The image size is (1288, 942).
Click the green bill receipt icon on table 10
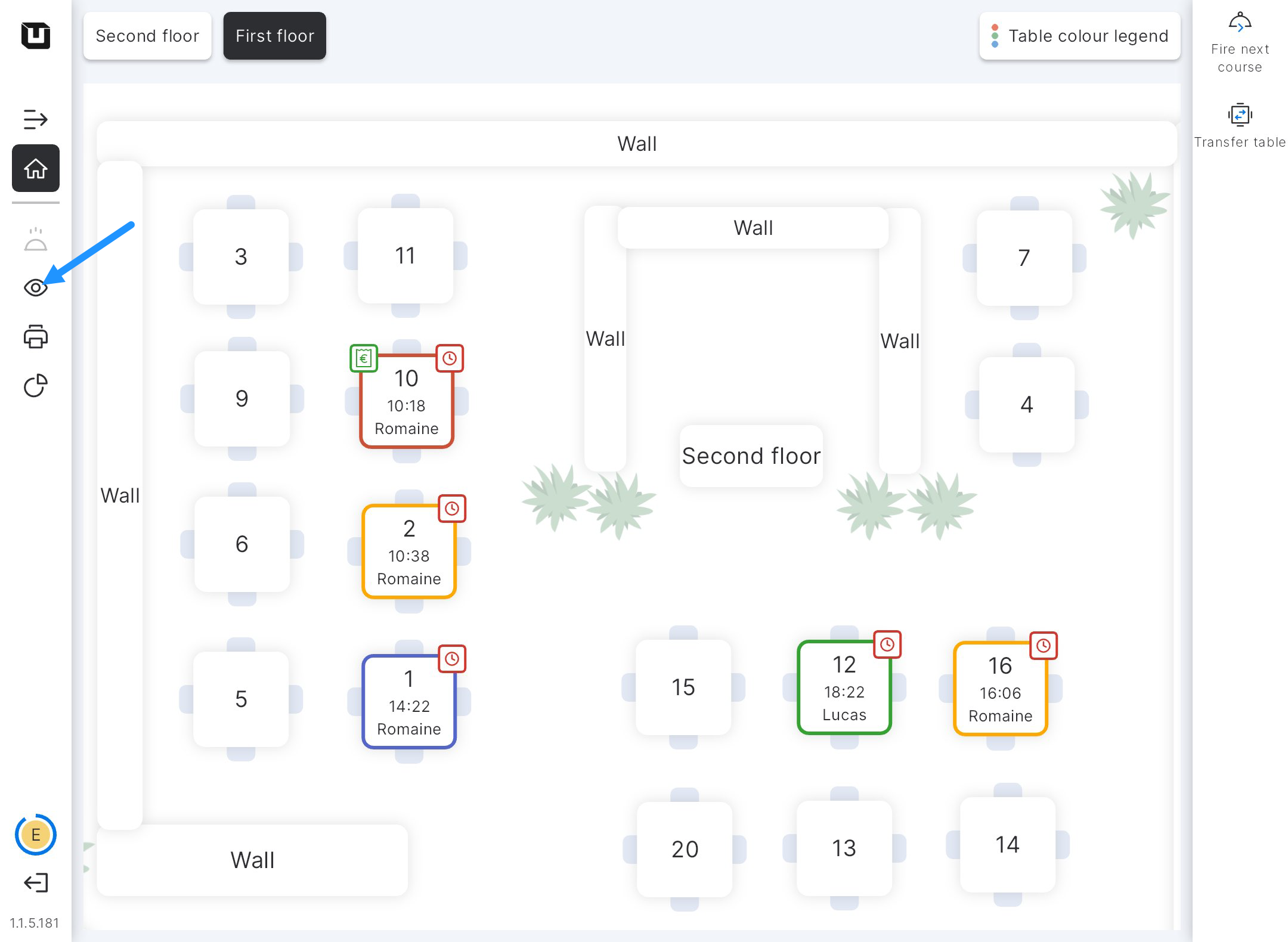click(x=364, y=358)
